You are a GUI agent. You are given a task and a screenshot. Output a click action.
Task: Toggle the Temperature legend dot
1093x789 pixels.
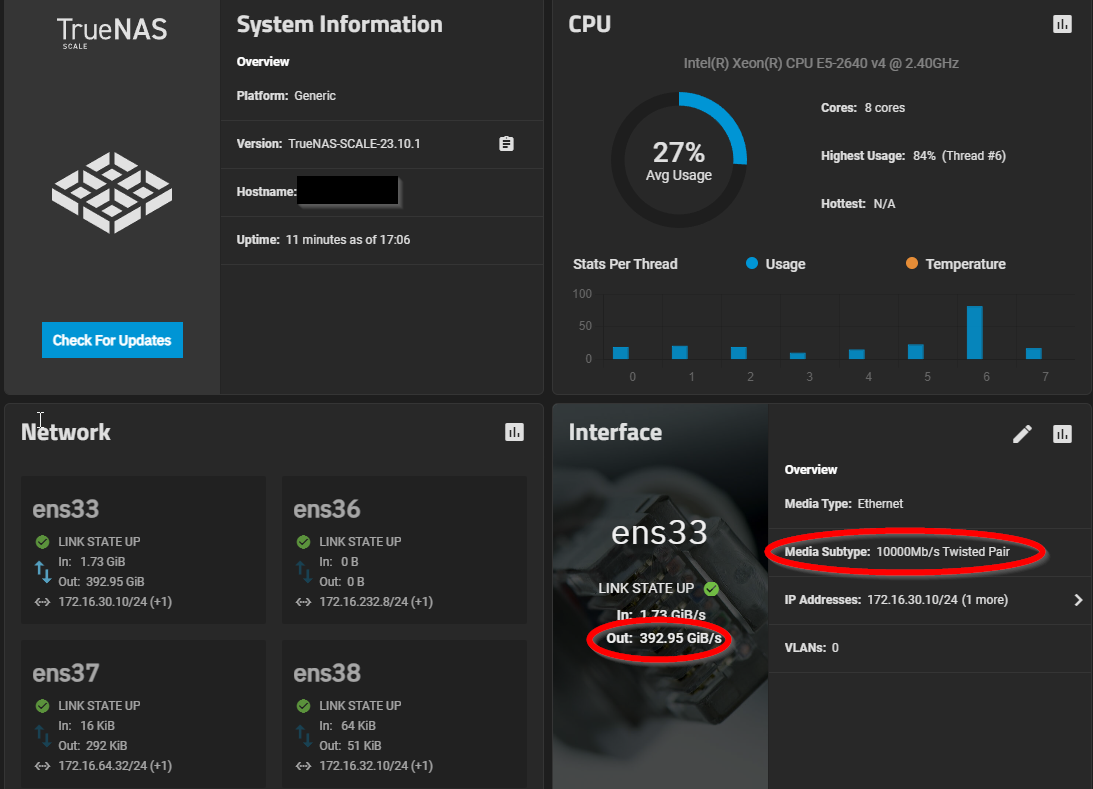[x=911, y=264]
